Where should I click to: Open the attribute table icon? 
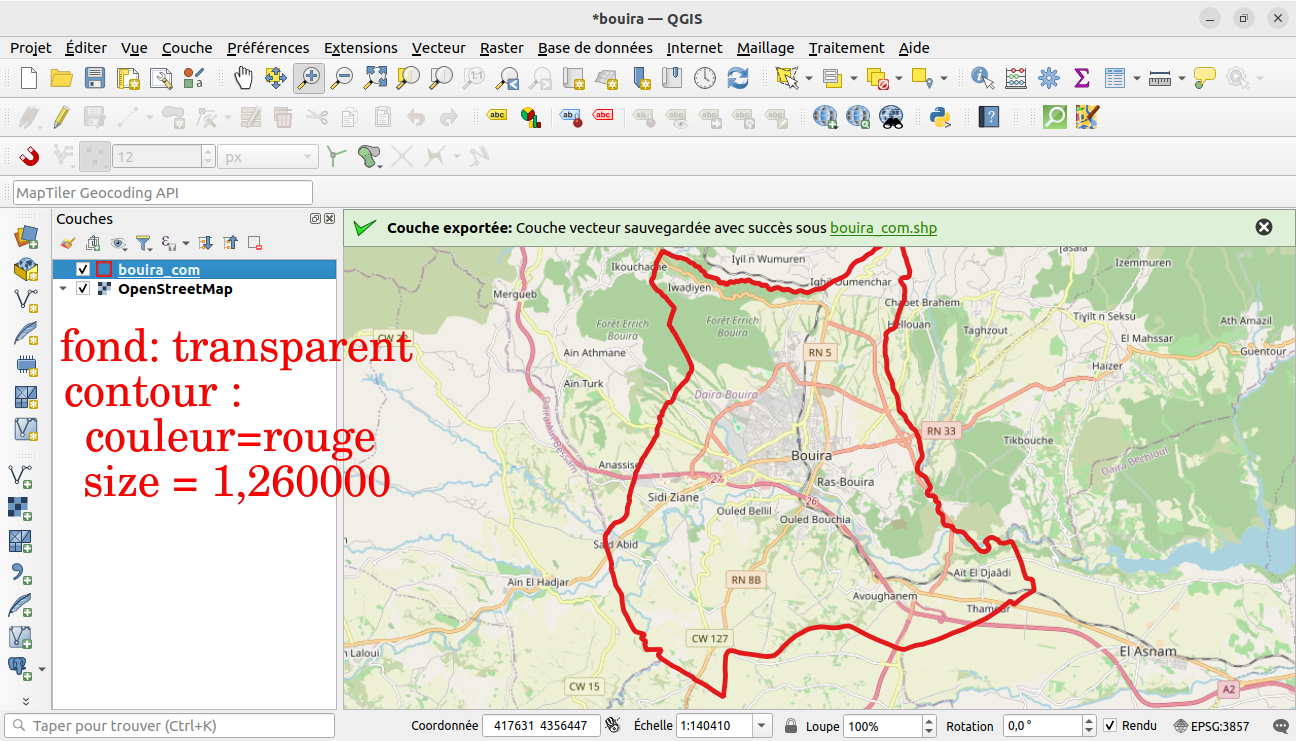(1115, 78)
